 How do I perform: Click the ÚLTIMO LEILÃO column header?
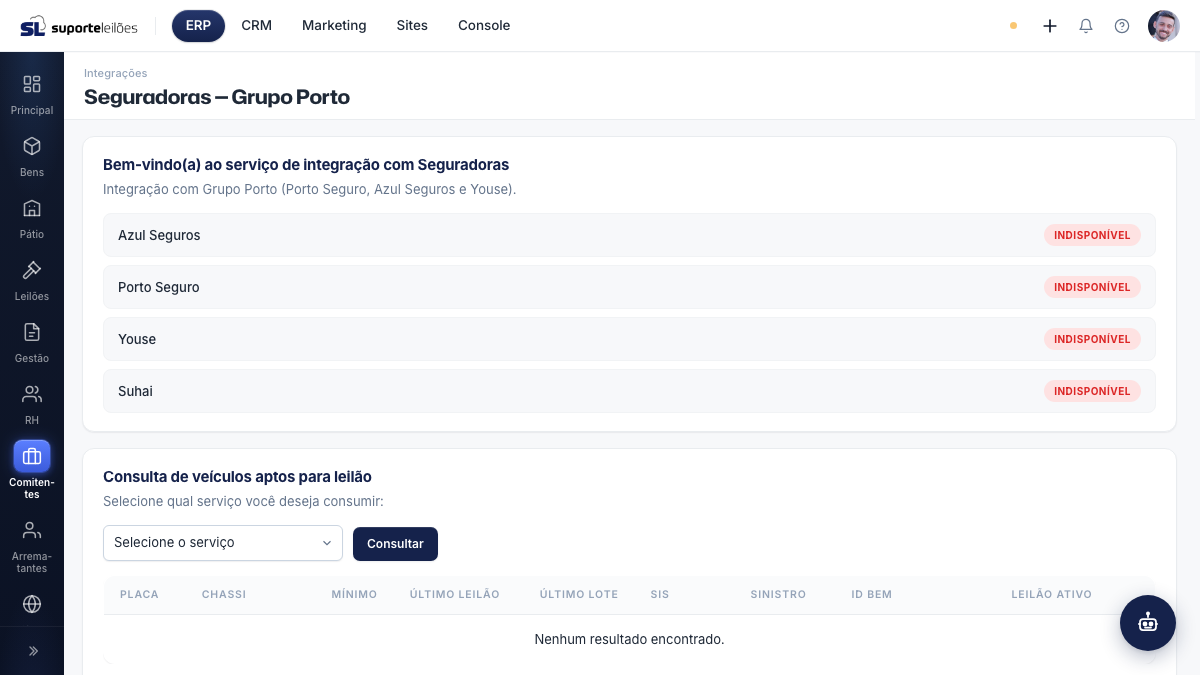coord(454,594)
